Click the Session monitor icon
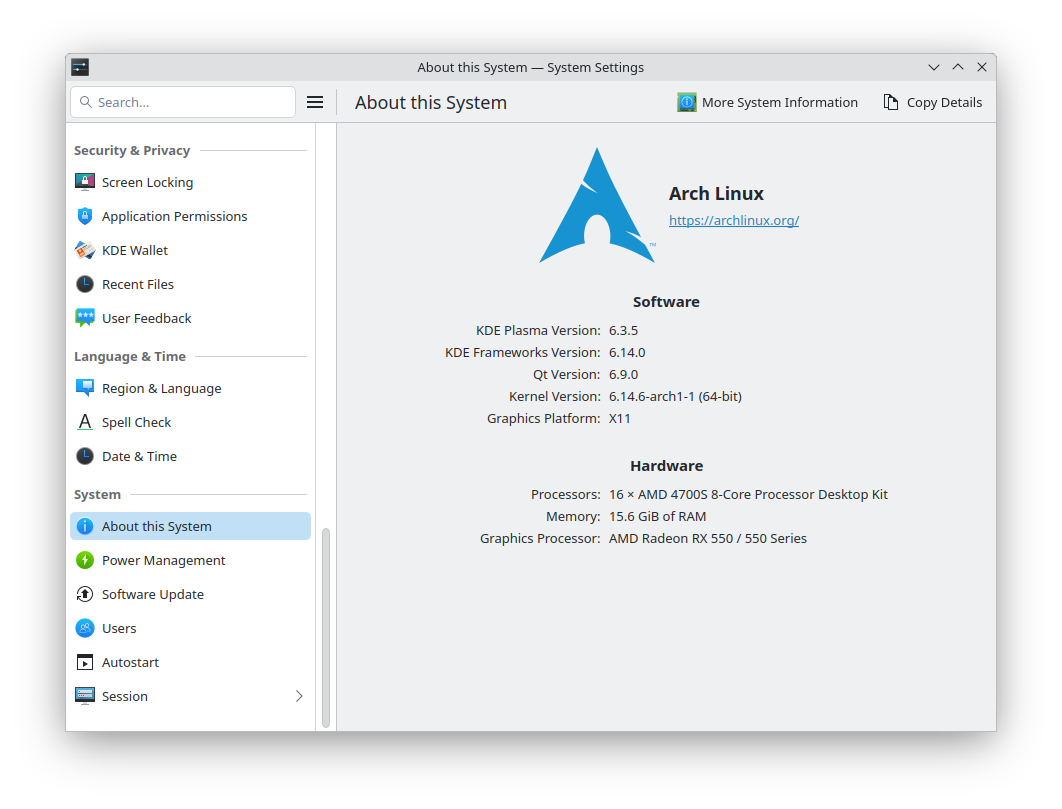The image size is (1062, 809). [x=85, y=696]
